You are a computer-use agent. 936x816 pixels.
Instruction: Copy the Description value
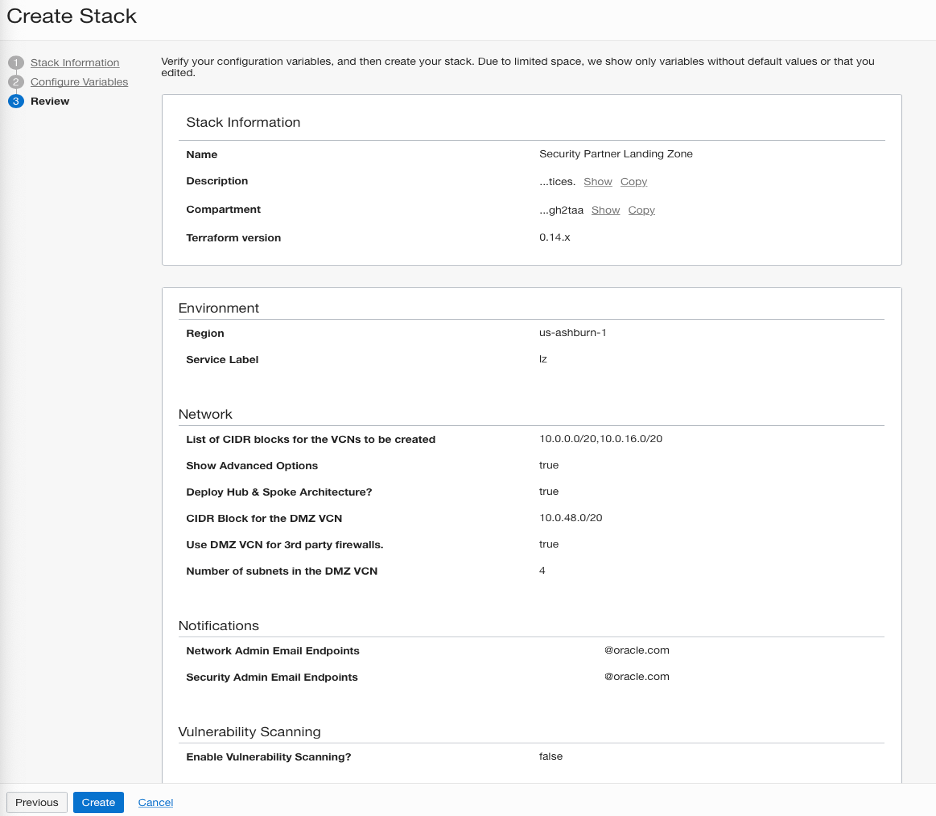[x=633, y=182]
